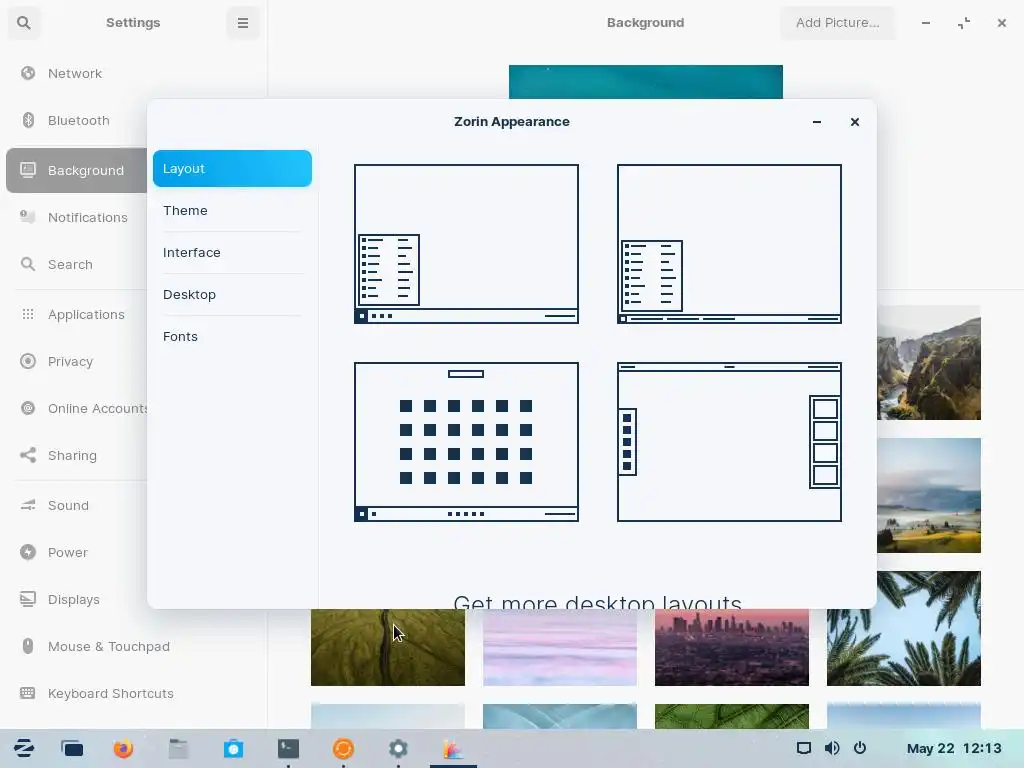Click the search icon in Settings header
This screenshot has height=768, width=1024.
pos(24,23)
